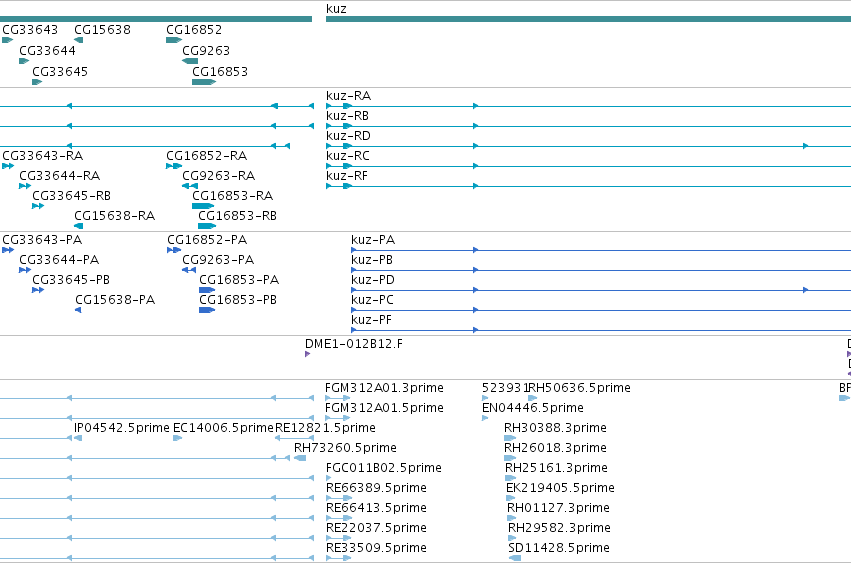Image resolution: width=851 pixels, height=563 pixels.
Task: Select EK219405.5prime EST label
Action: (560, 488)
